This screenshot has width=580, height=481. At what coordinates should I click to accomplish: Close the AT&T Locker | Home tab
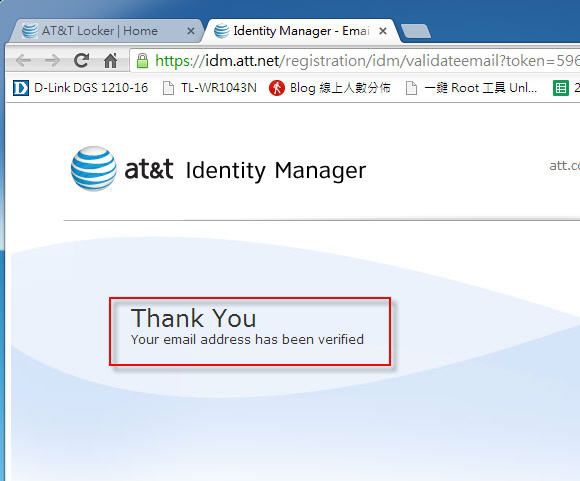point(191,31)
